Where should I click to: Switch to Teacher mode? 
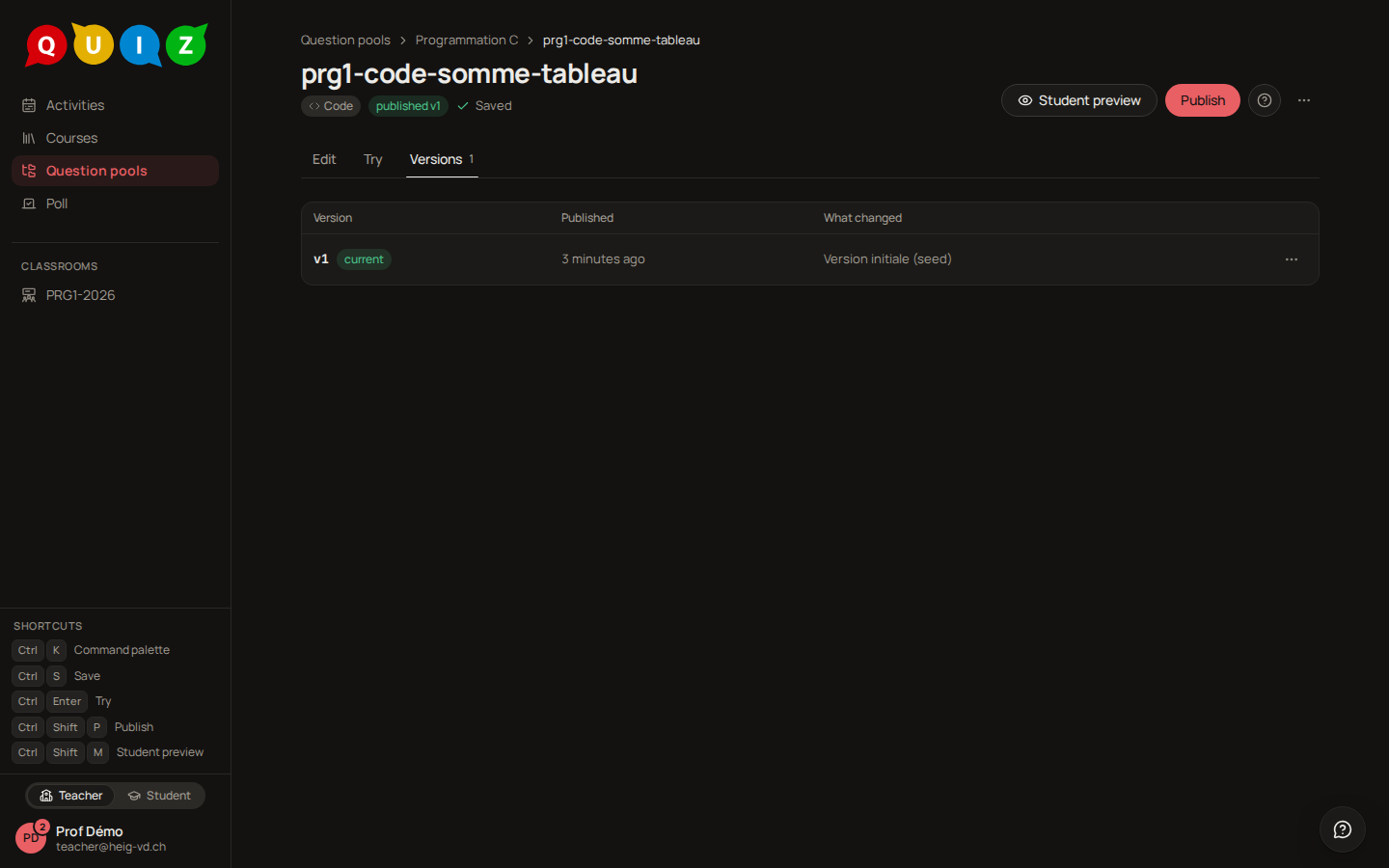71,796
